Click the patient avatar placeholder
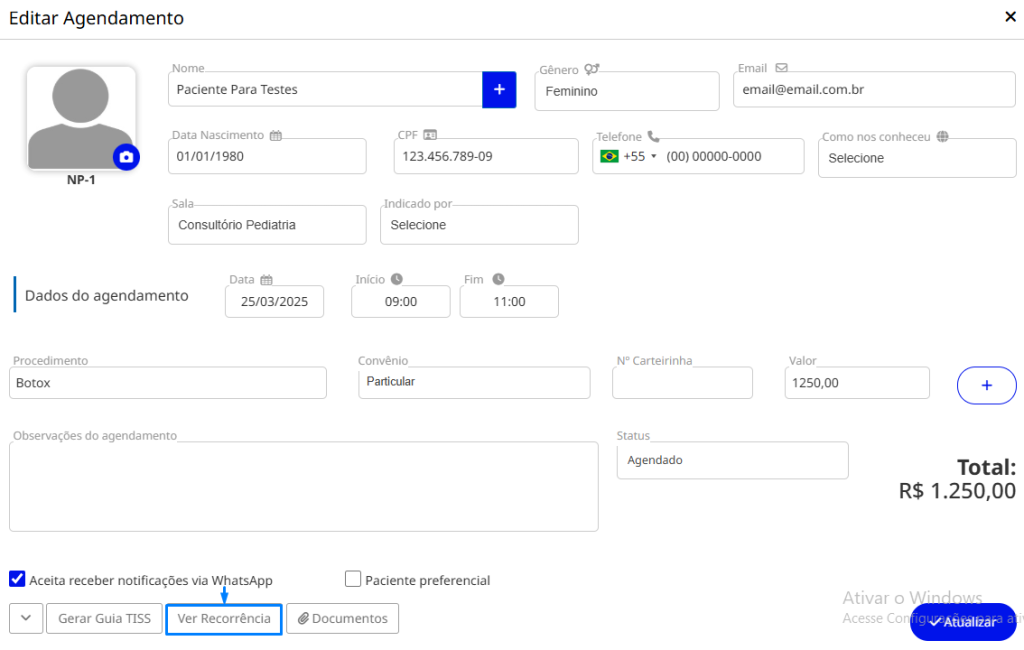Screen dimensions: 1024x650 80,118
